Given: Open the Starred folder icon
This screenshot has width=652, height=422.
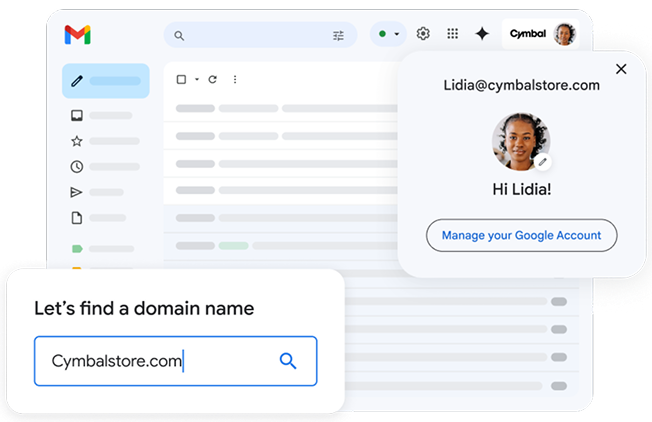Looking at the screenshot, I should (77, 141).
